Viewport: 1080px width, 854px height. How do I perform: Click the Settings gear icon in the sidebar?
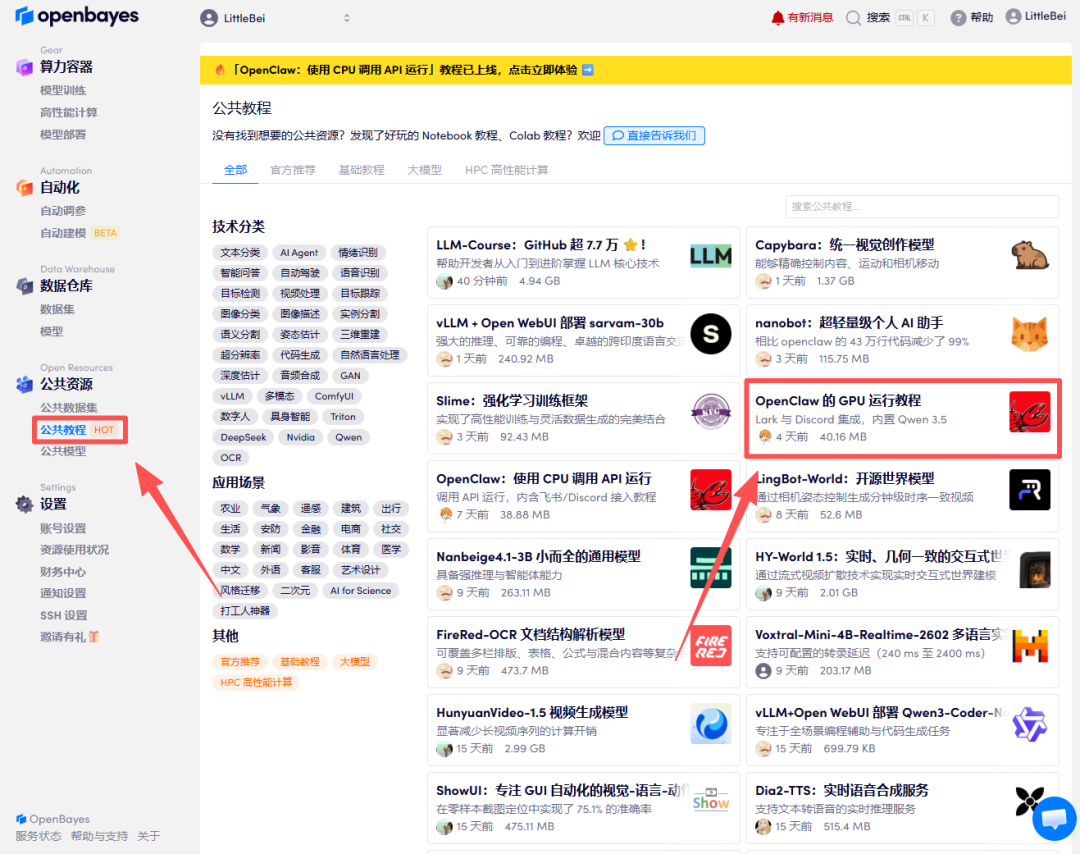coord(24,504)
